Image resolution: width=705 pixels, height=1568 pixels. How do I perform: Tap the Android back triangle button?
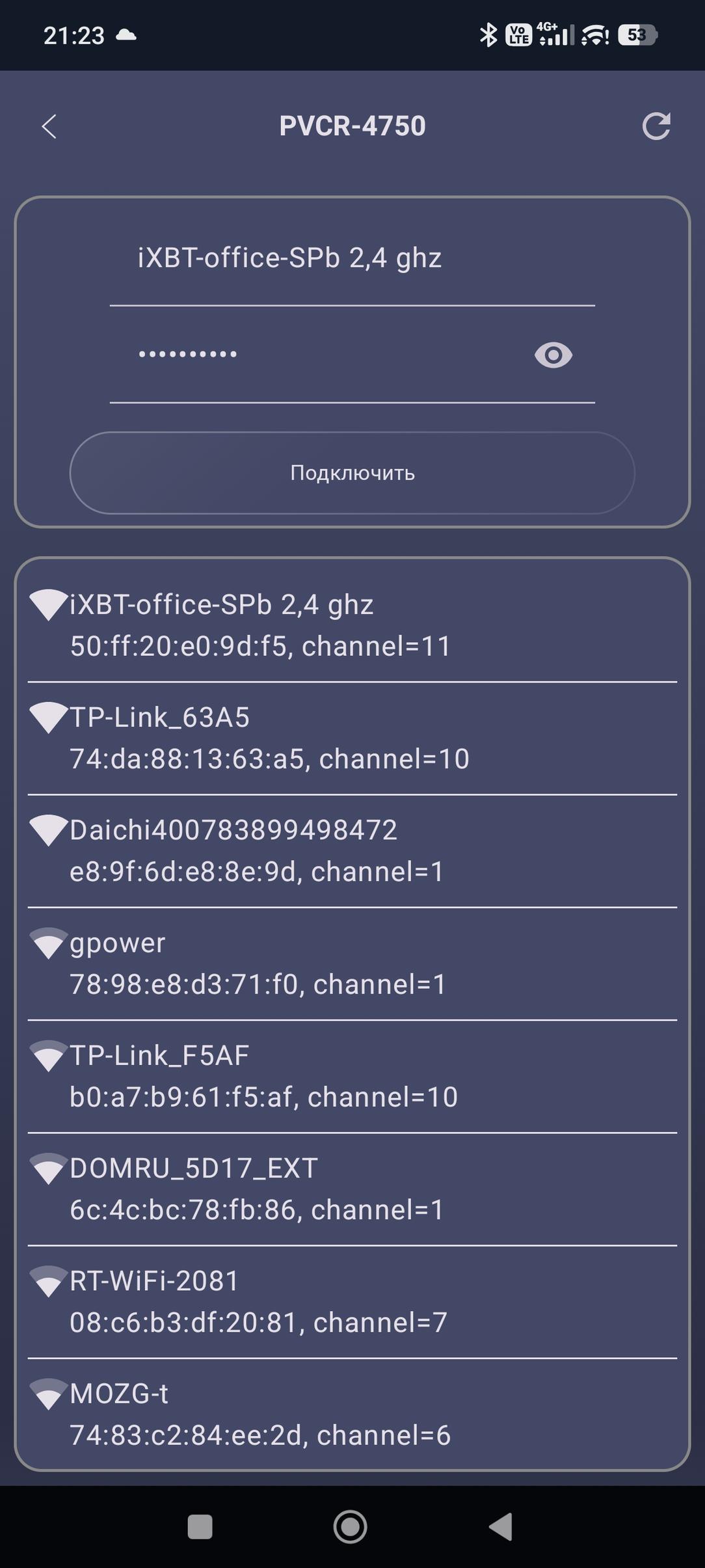501,1526
